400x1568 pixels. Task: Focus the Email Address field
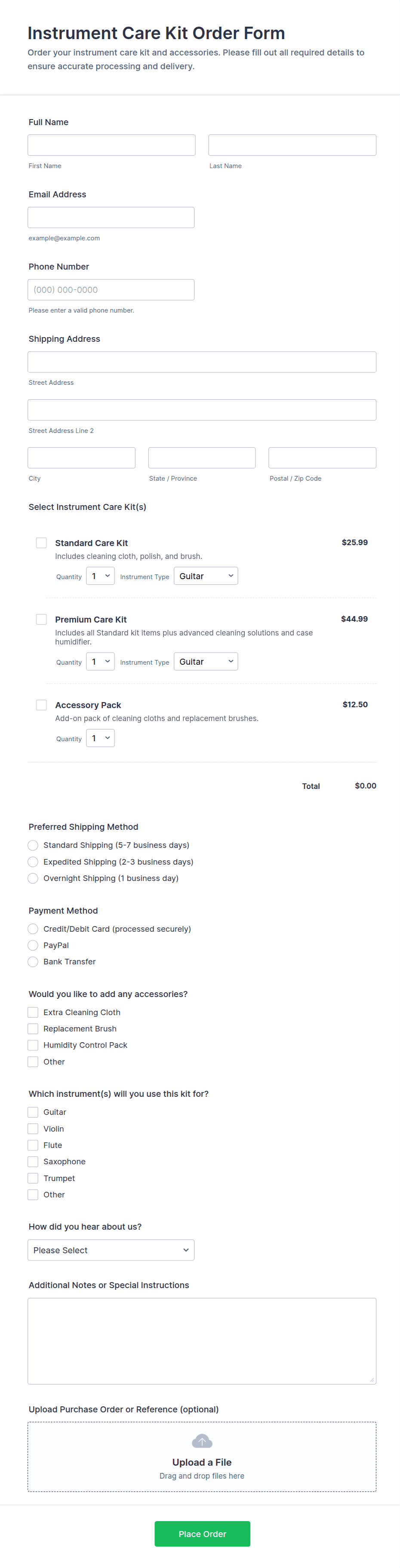111,217
